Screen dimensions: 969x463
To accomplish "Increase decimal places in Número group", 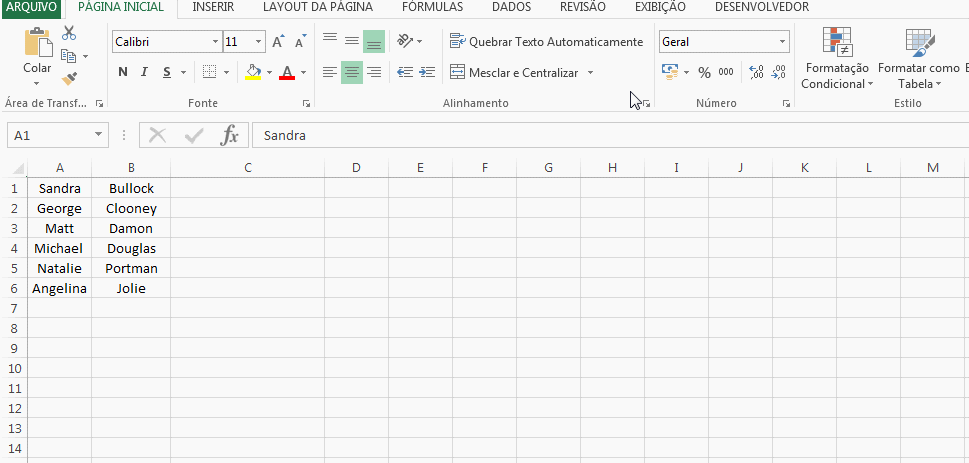I will 756,72.
